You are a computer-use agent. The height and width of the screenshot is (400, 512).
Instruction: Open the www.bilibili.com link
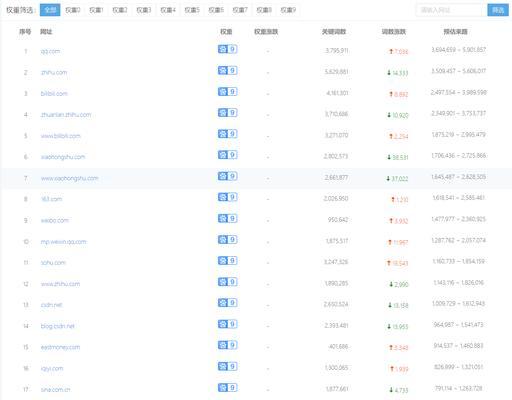(x=61, y=136)
